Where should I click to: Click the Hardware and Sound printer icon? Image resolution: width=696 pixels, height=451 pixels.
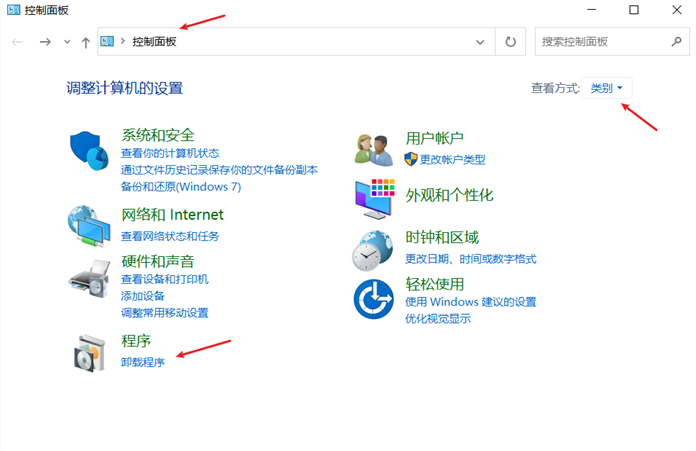click(88, 277)
